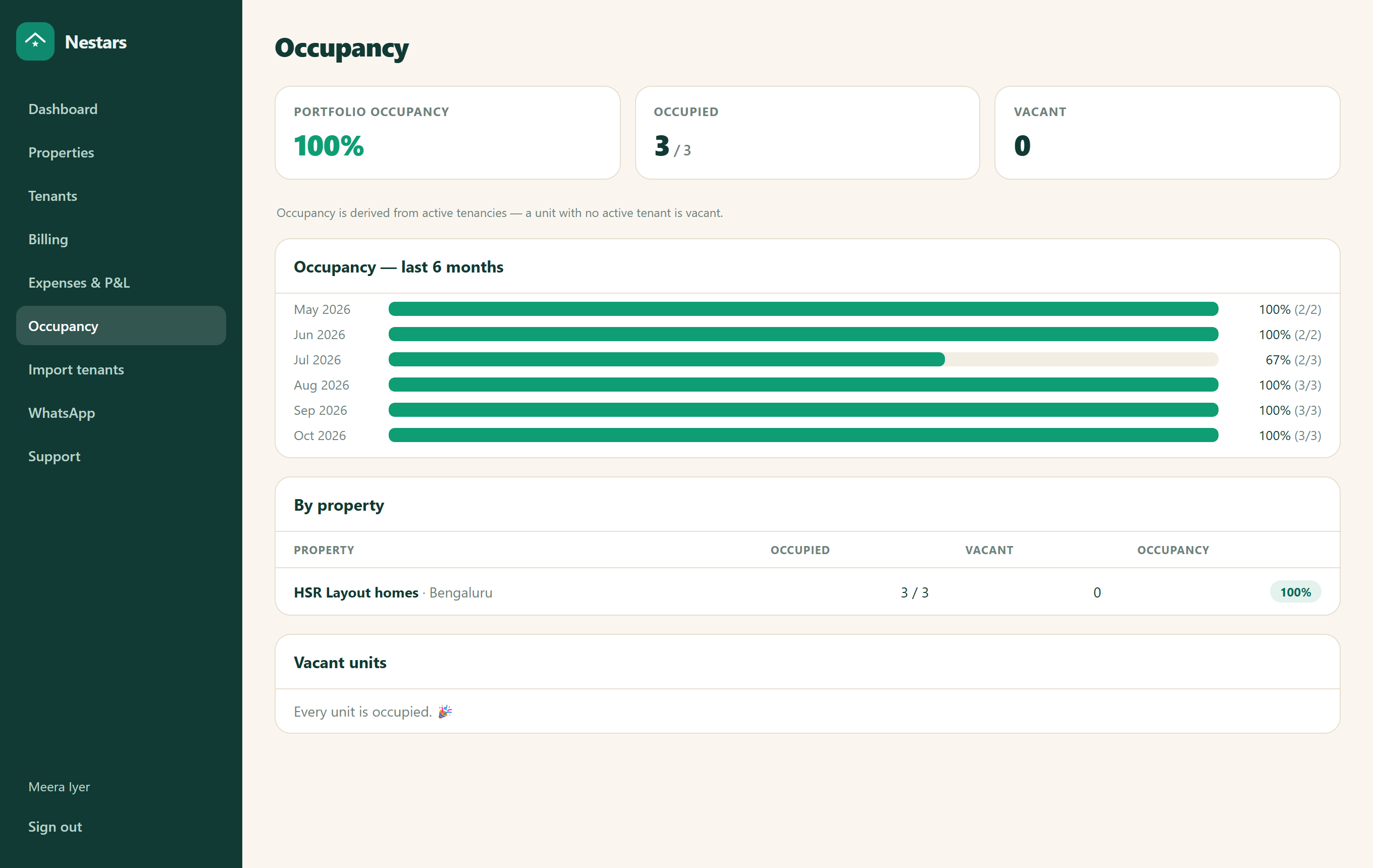The width and height of the screenshot is (1373, 868).
Task: Click the Jun 2026 progress bar
Action: (804, 335)
